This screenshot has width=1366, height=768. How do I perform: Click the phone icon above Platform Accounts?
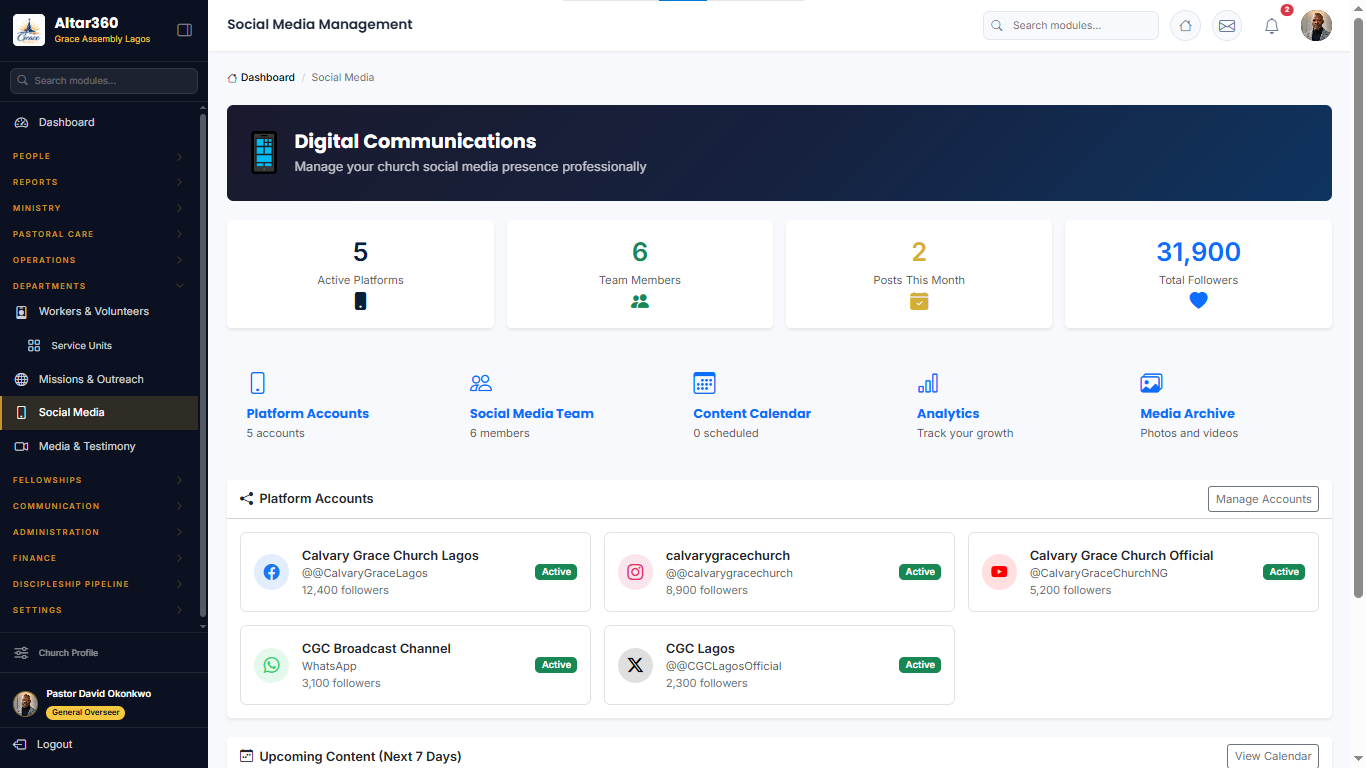(257, 383)
